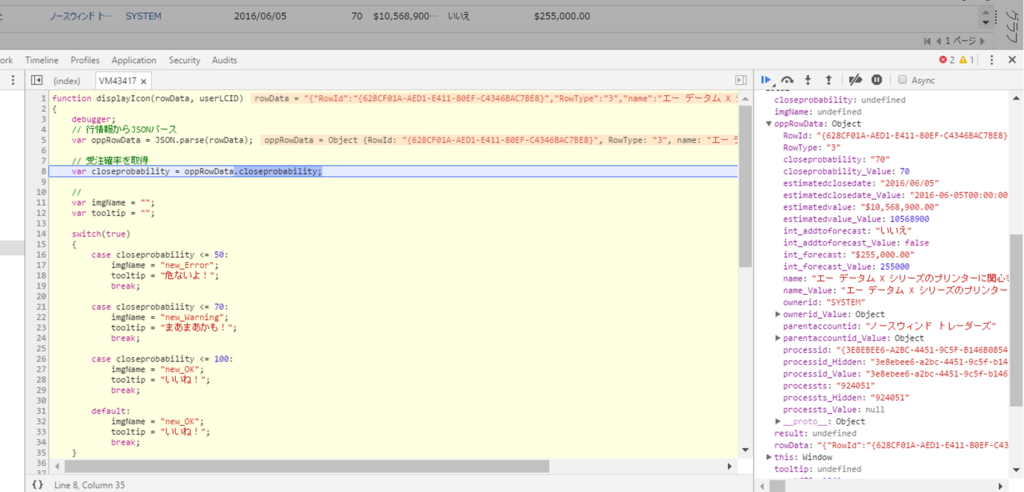Open the グラフ chart side pane
Image resolution: width=1024 pixels, height=492 pixels.
click(x=1010, y=26)
